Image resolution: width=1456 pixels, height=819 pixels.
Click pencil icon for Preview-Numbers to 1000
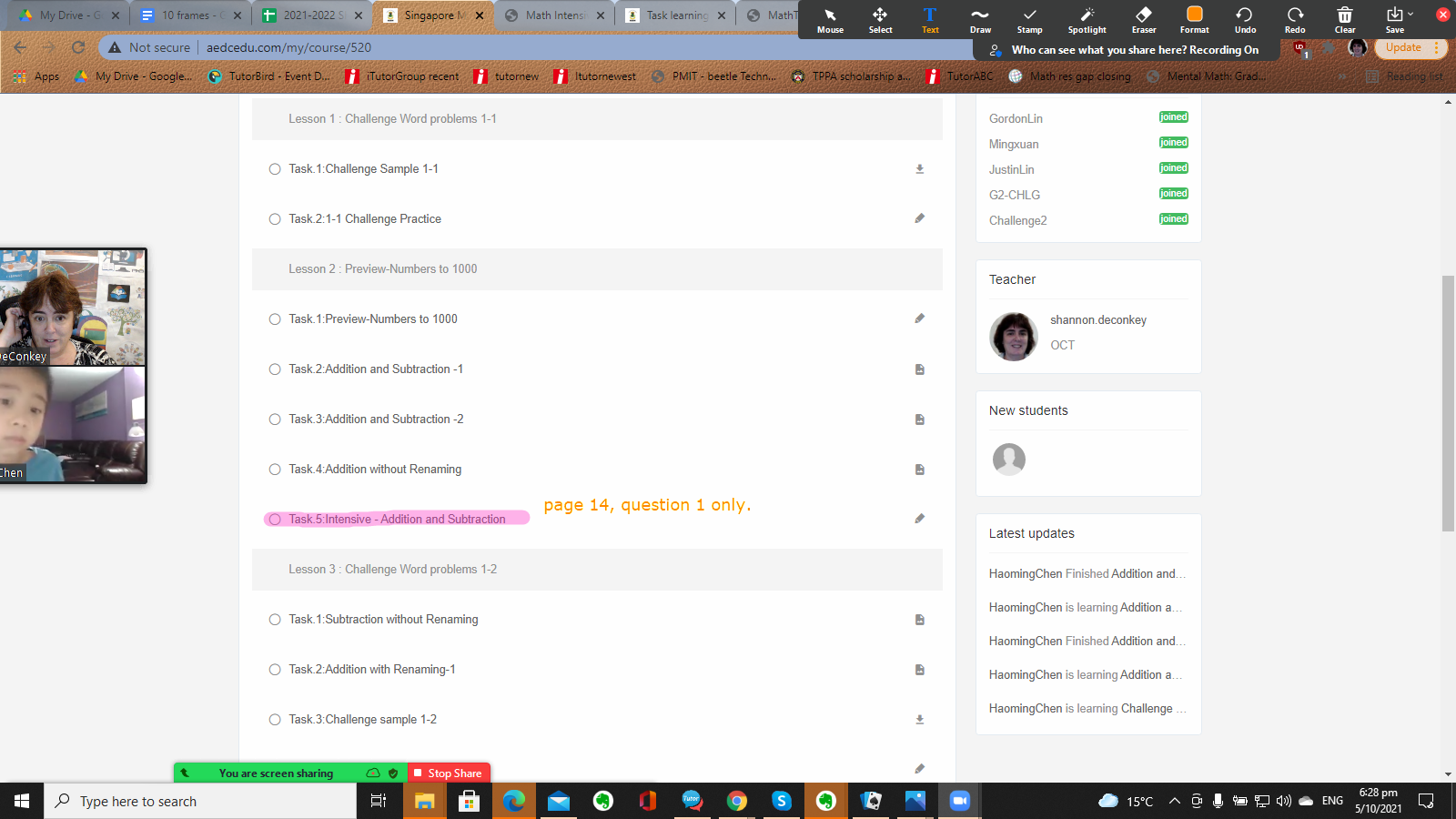coord(919,318)
